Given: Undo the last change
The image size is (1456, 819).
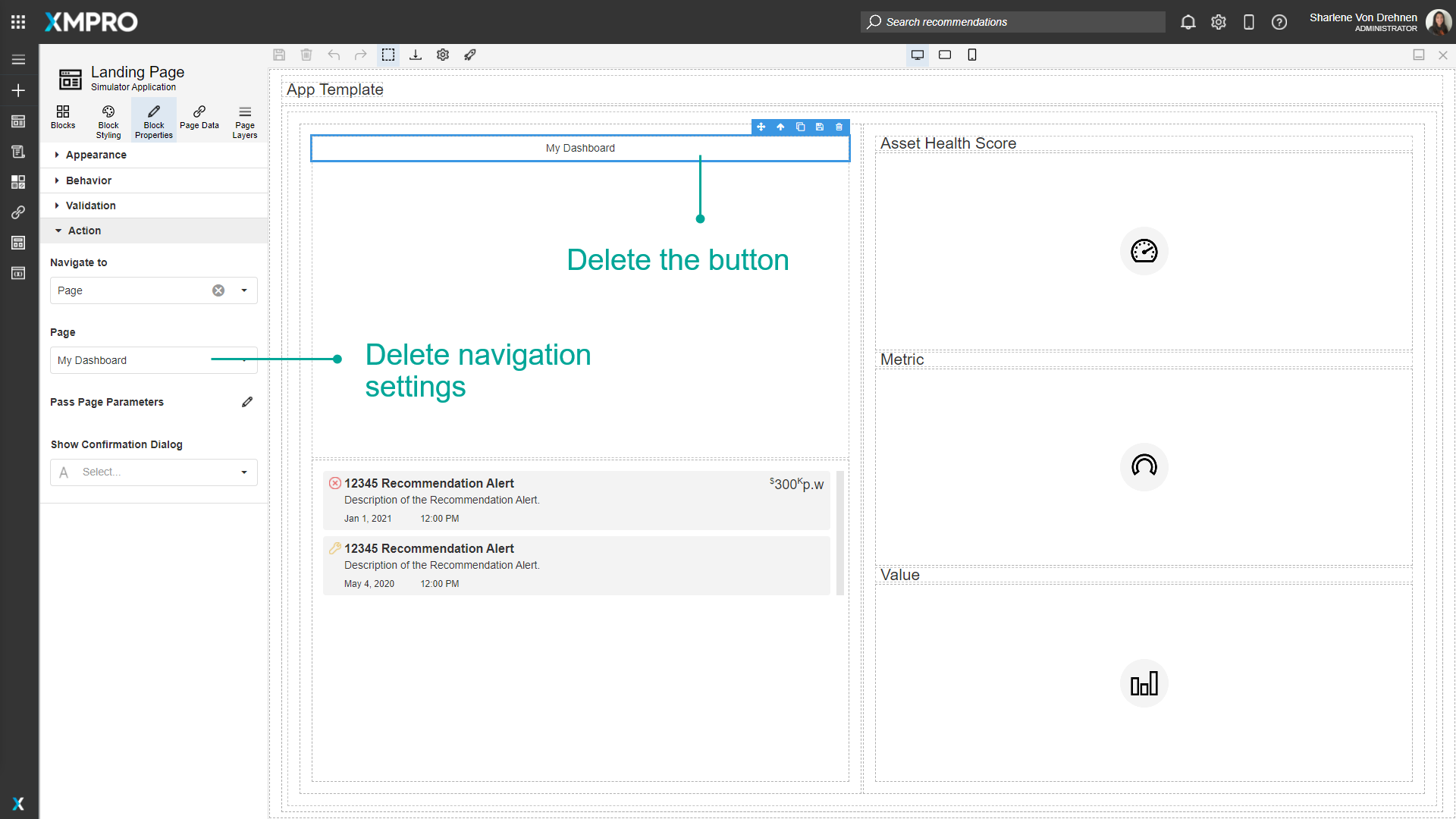Looking at the screenshot, I should click(x=334, y=55).
